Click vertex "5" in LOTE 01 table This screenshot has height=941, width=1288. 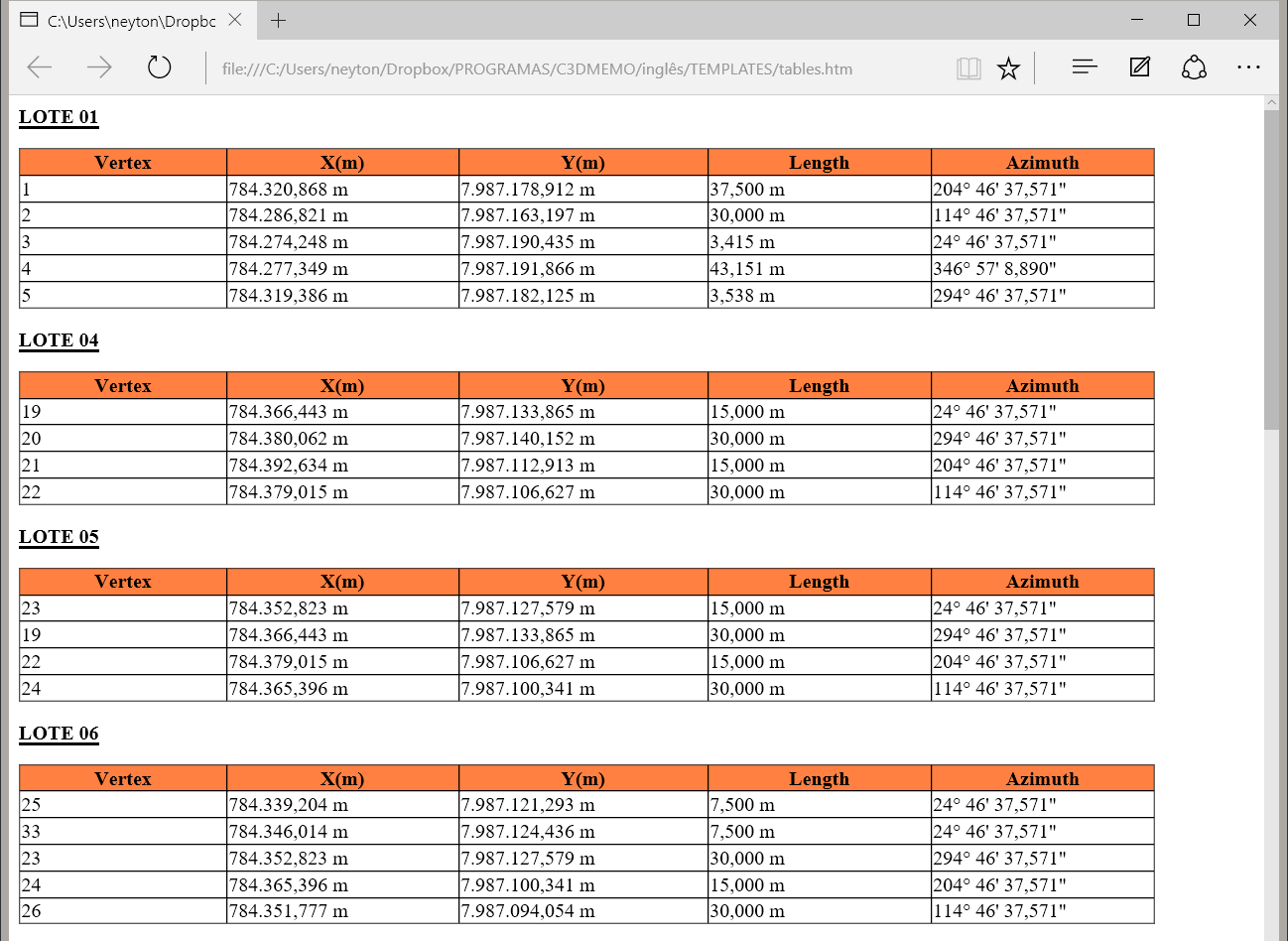123,295
